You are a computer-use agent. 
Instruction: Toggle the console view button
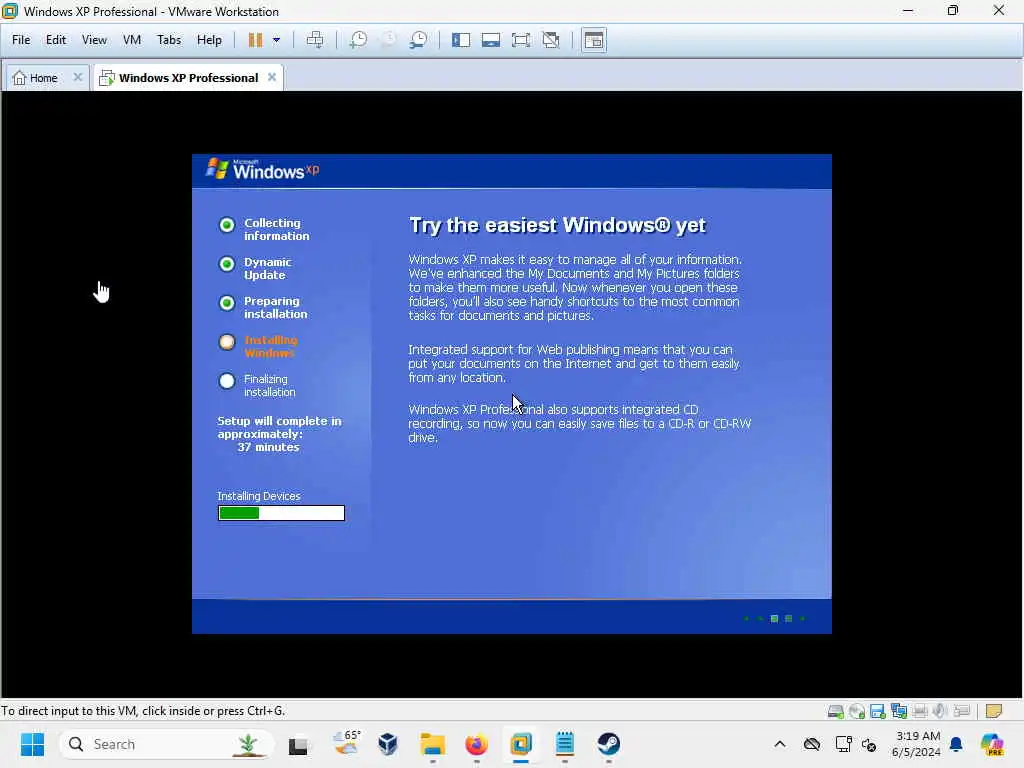tap(594, 40)
